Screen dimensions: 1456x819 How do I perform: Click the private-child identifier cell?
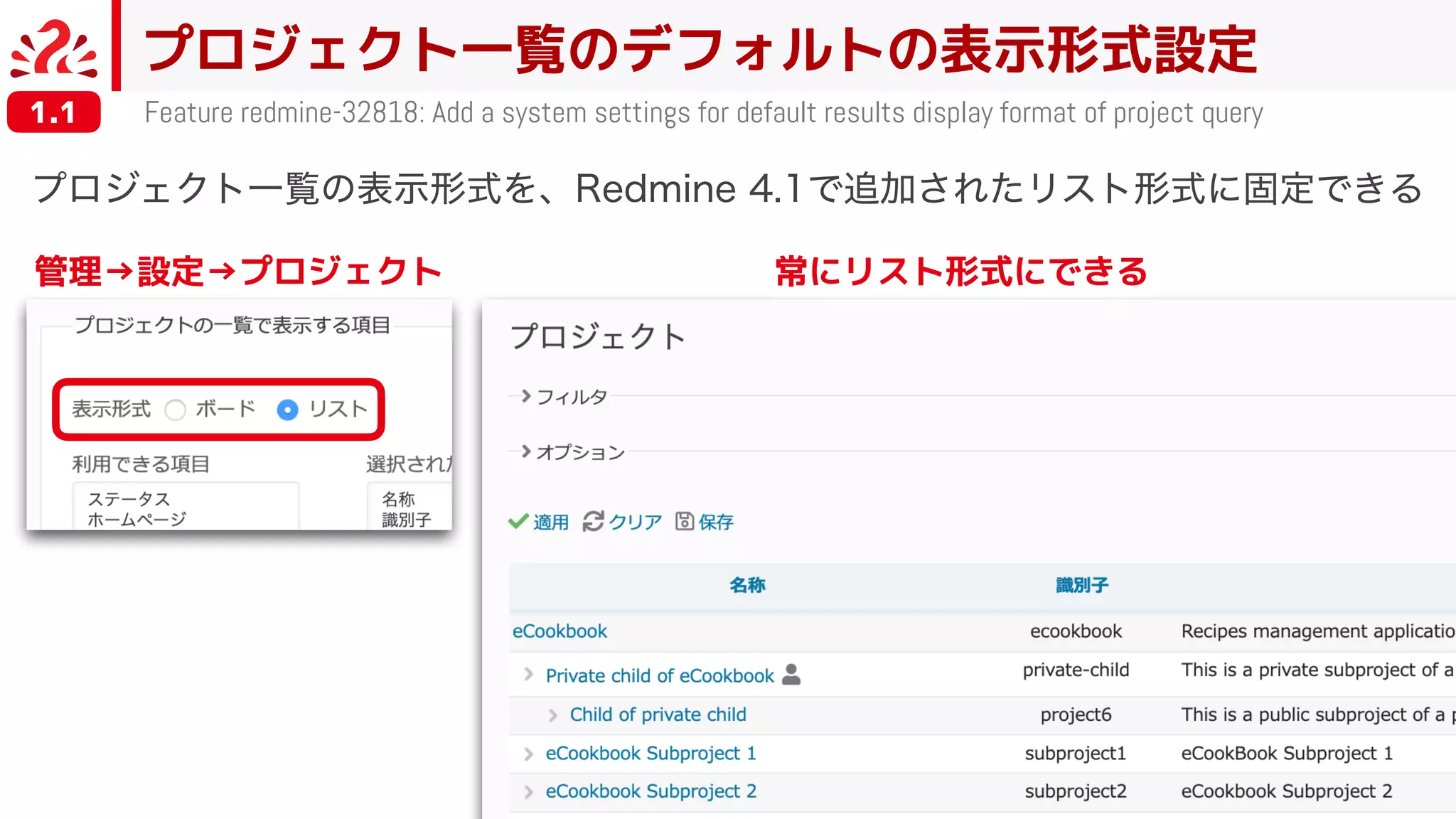[x=1076, y=670]
